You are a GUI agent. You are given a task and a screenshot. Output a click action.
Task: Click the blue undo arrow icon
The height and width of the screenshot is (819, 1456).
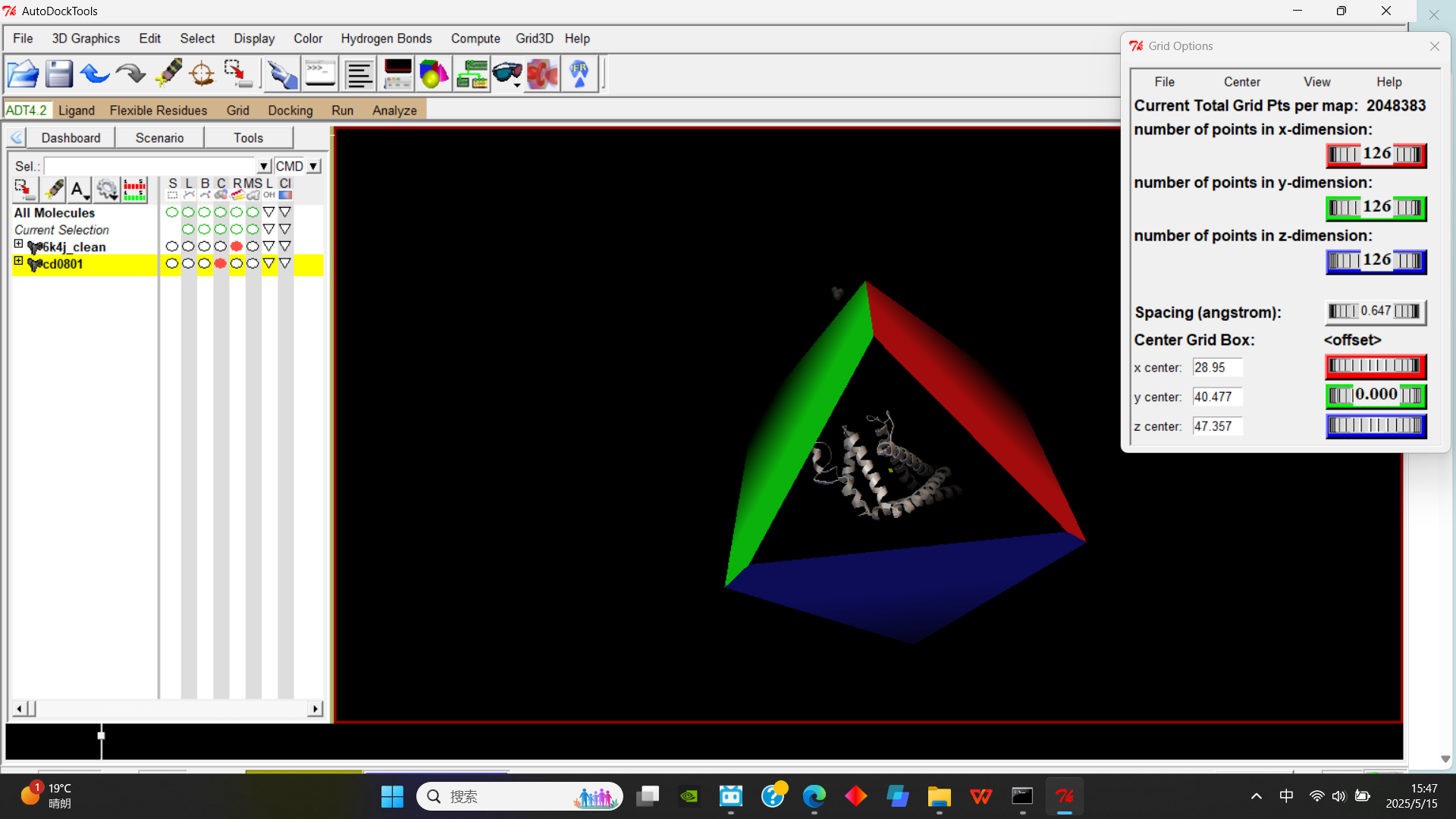[95, 74]
